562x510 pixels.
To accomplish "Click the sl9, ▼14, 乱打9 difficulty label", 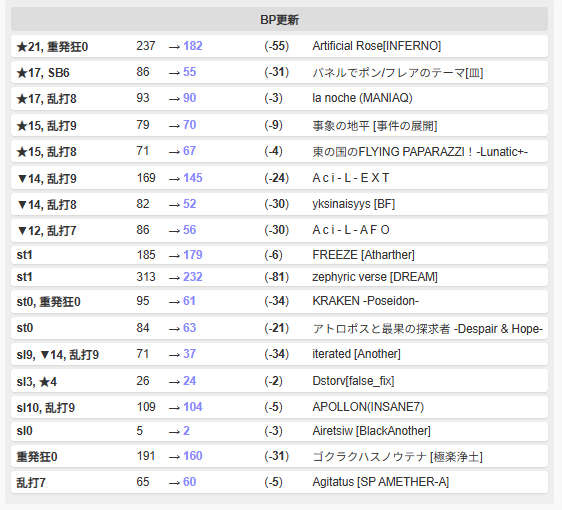I will 58,355.
